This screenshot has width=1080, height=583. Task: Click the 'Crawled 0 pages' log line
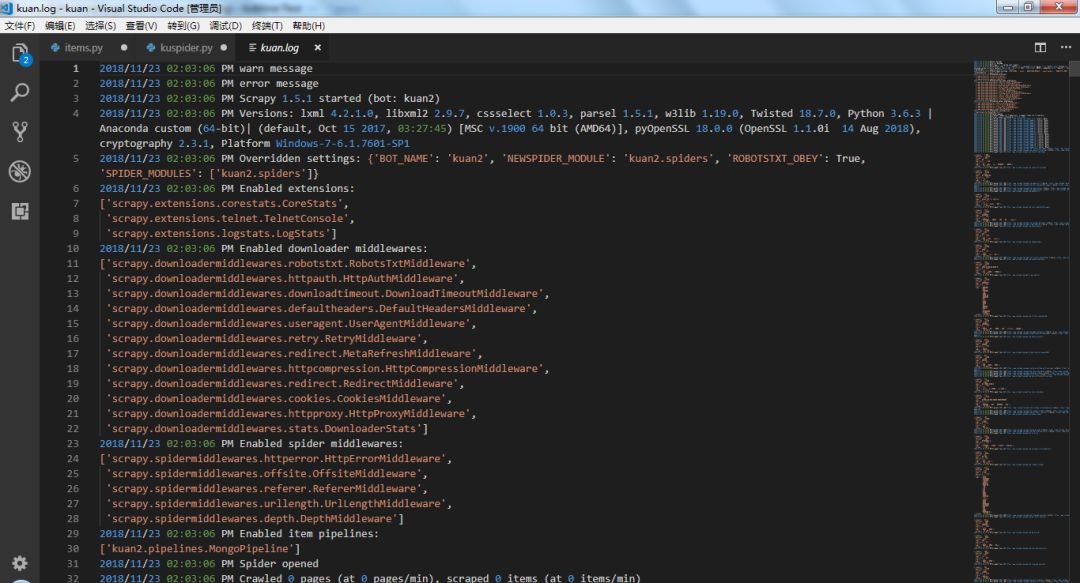pyautogui.click(x=370, y=578)
